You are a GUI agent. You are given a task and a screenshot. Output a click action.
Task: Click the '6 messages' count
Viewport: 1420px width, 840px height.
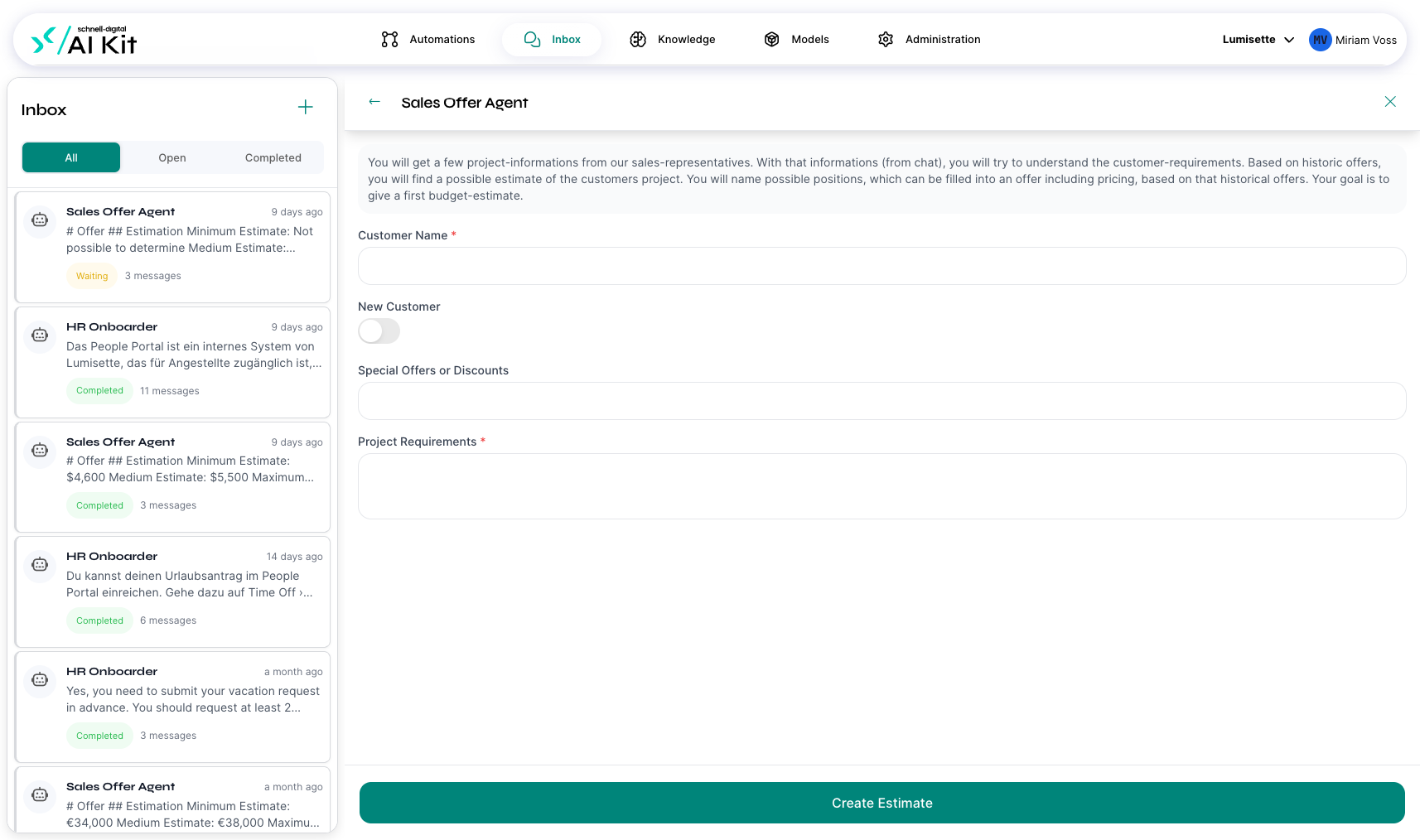[168, 620]
